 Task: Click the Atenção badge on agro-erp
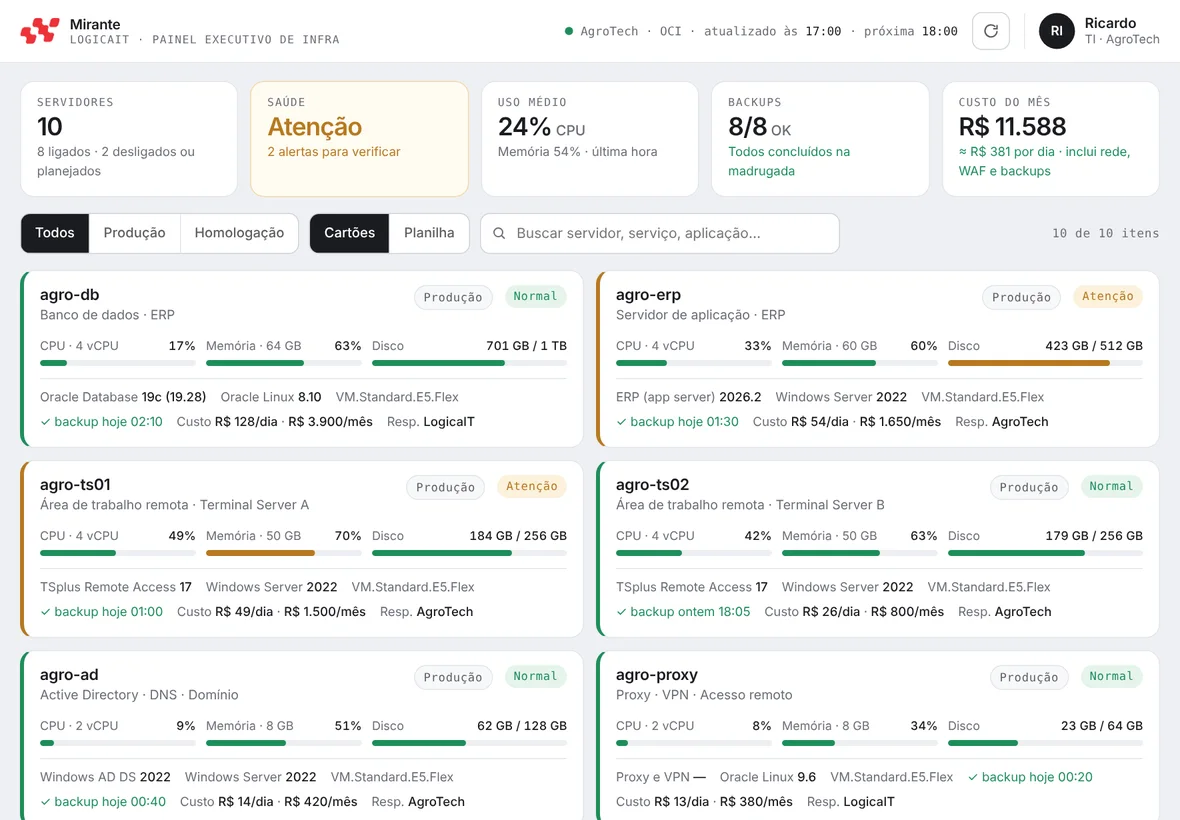point(1108,296)
